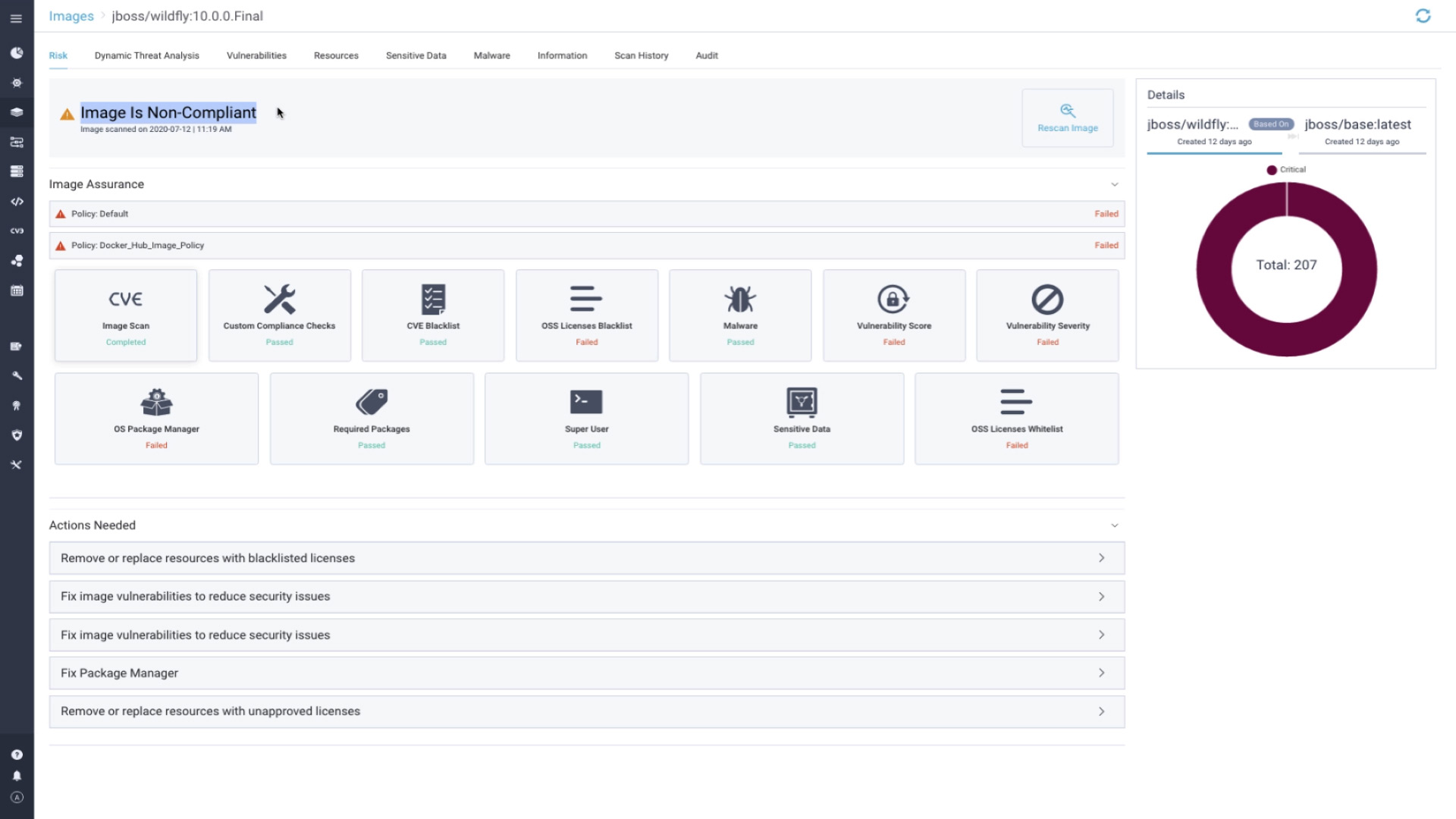Expand Remove or replace blacklisted licenses action
This screenshot has height=819, width=1456.
click(587, 558)
